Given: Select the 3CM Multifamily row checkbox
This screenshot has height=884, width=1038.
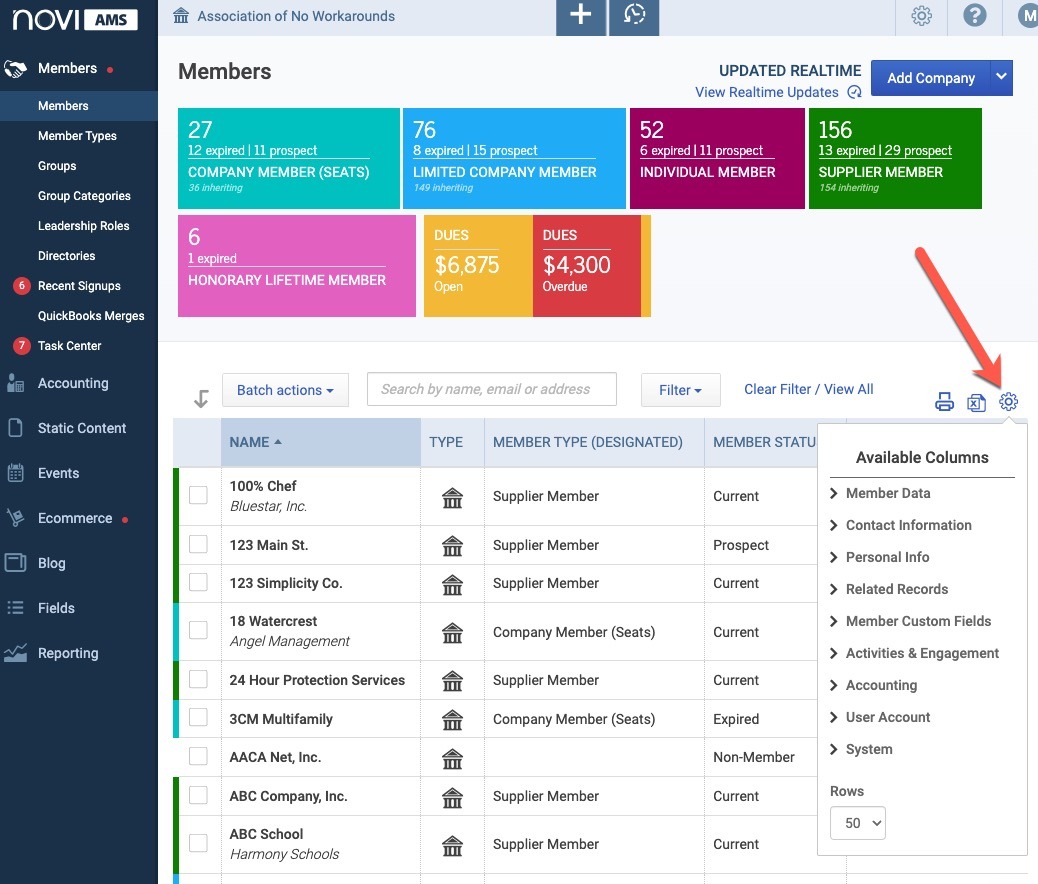Looking at the screenshot, I should pos(198,717).
